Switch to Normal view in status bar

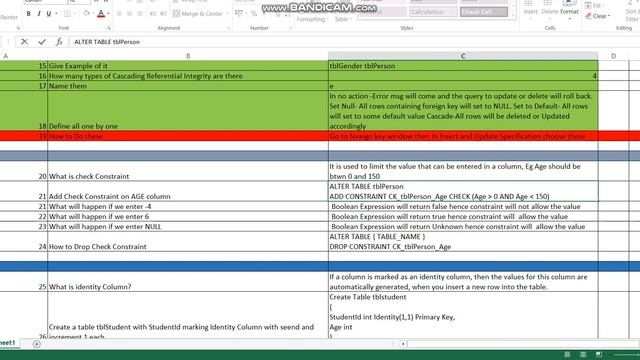pyautogui.click(x=567, y=355)
